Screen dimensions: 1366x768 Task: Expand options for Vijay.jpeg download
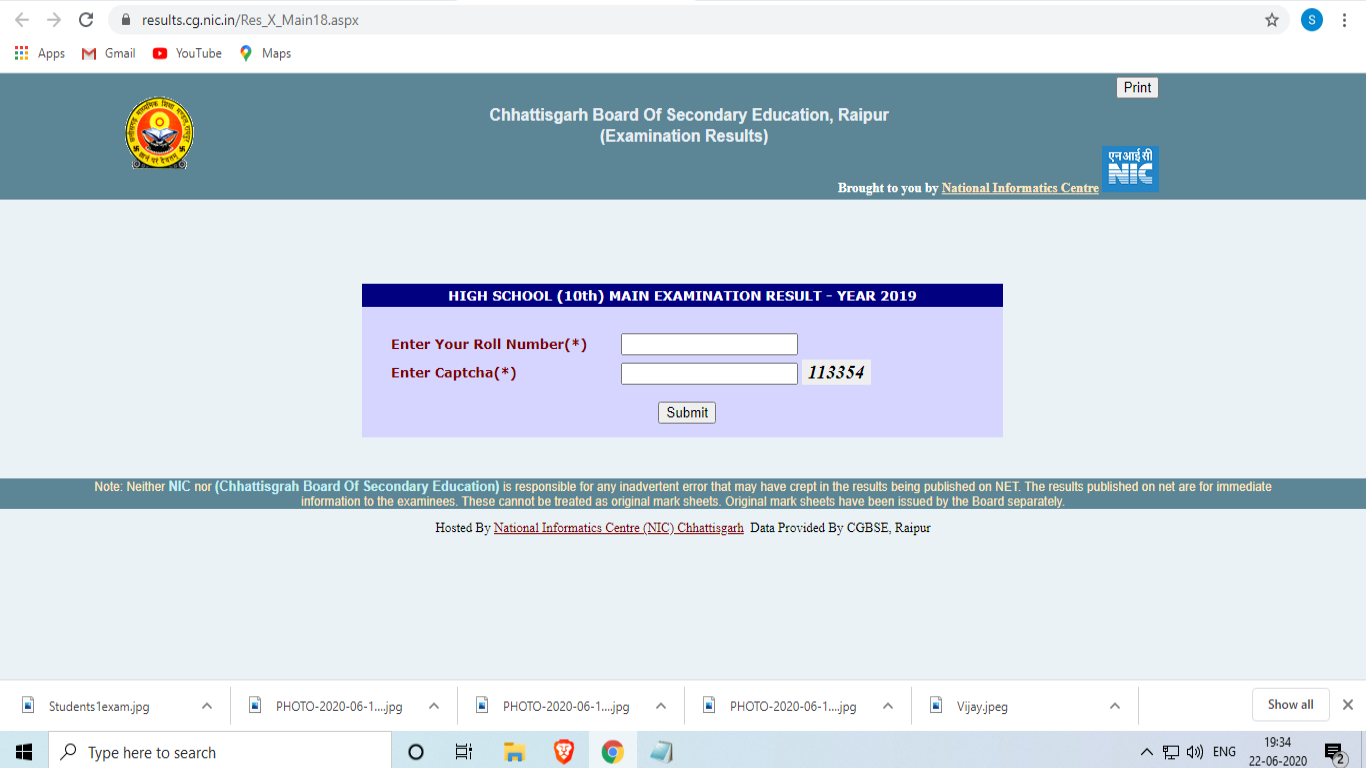1114,706
